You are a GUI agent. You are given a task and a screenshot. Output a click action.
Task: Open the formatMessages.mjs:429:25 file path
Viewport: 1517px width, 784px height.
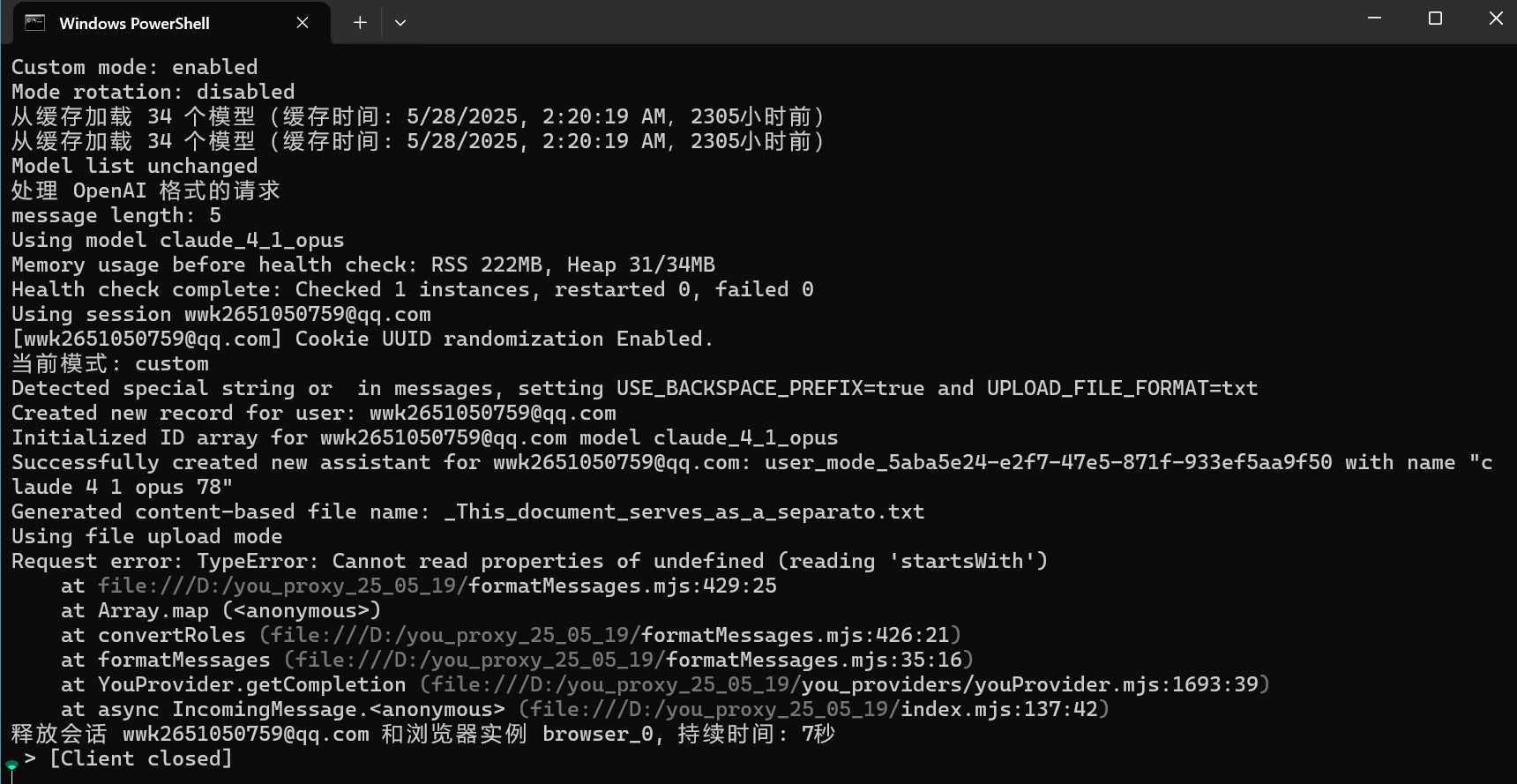[x=437, y=586]
